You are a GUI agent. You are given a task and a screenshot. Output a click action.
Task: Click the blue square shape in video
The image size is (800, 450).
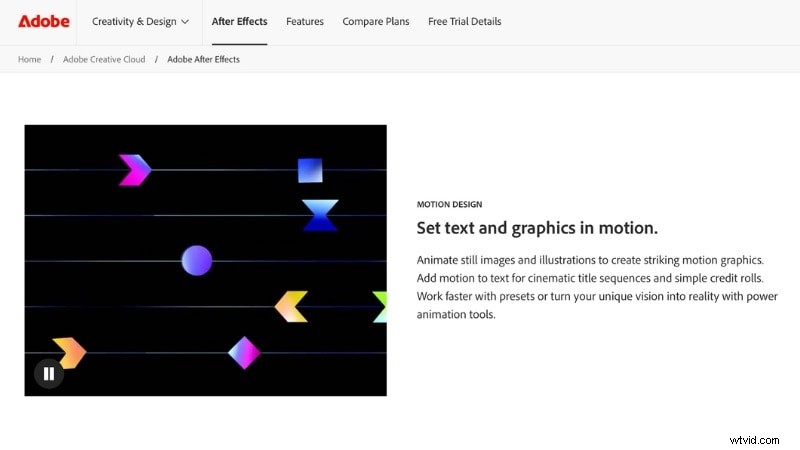coord(310,170)
